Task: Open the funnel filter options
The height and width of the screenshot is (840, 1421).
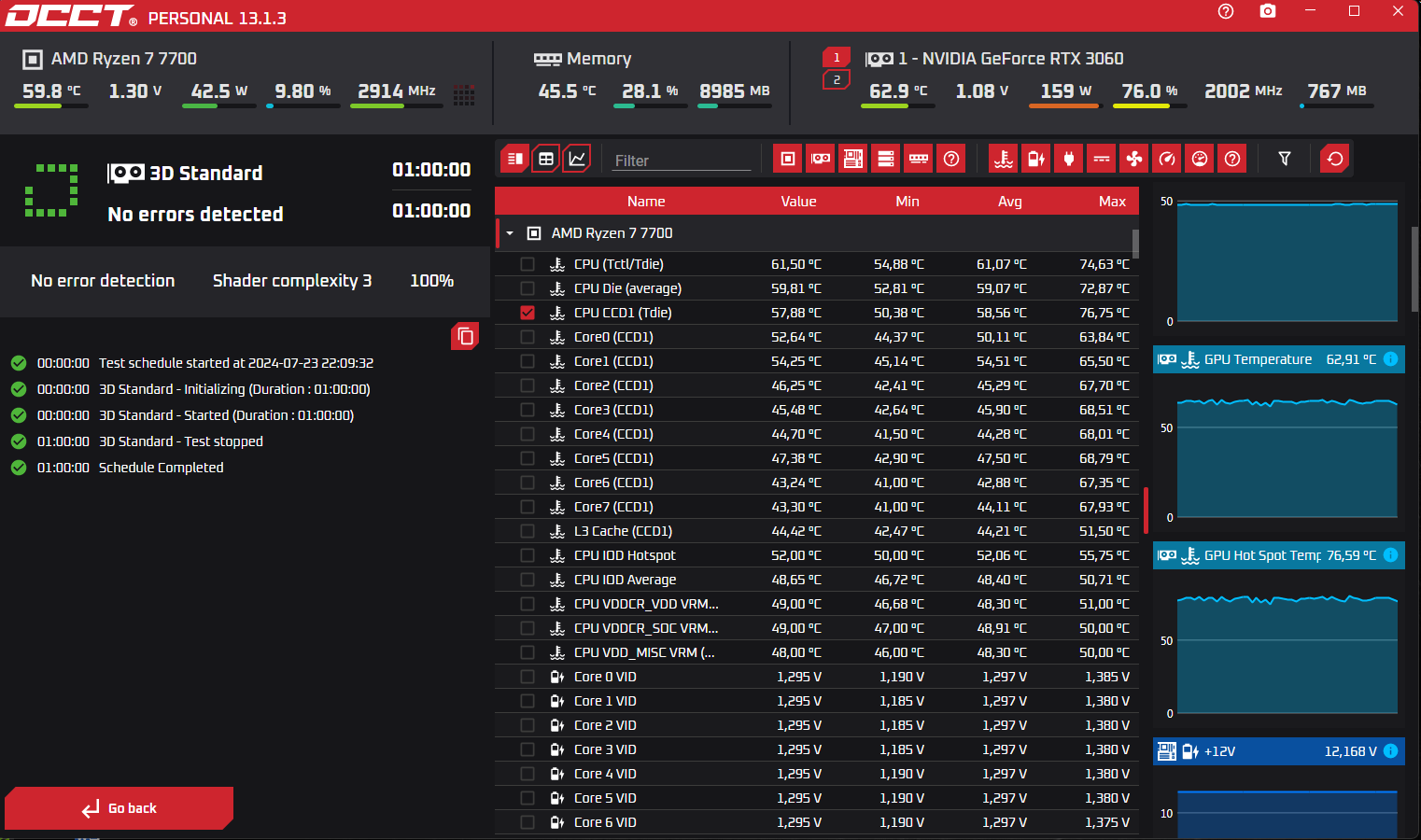Action: click(1285, 159)
